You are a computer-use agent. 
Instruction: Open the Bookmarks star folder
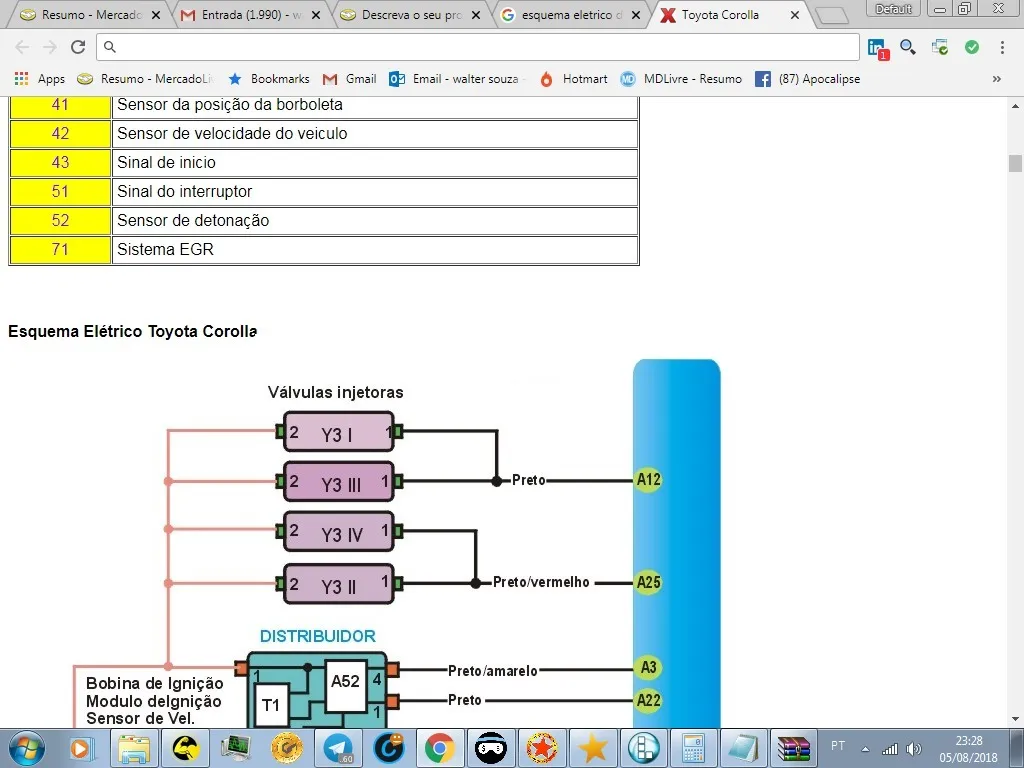[268, 79]
